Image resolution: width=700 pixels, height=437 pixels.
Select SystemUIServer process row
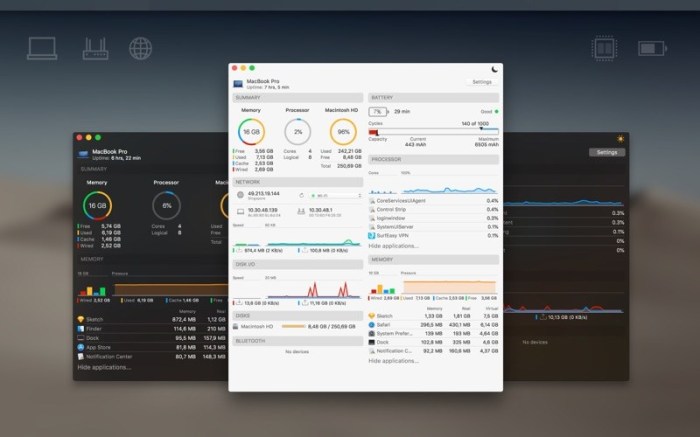point(433,227)
